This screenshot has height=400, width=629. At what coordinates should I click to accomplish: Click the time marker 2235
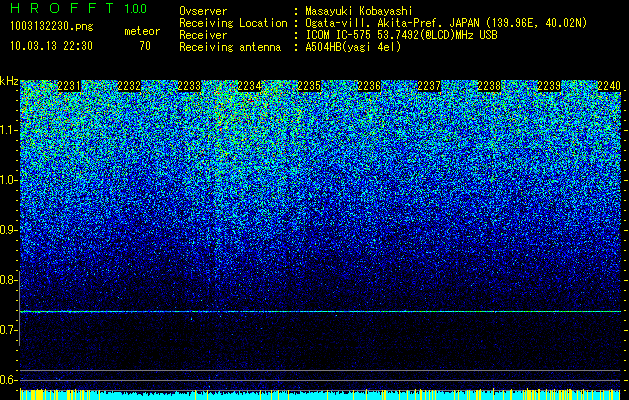pyautogui.click(x=309, y=86)
